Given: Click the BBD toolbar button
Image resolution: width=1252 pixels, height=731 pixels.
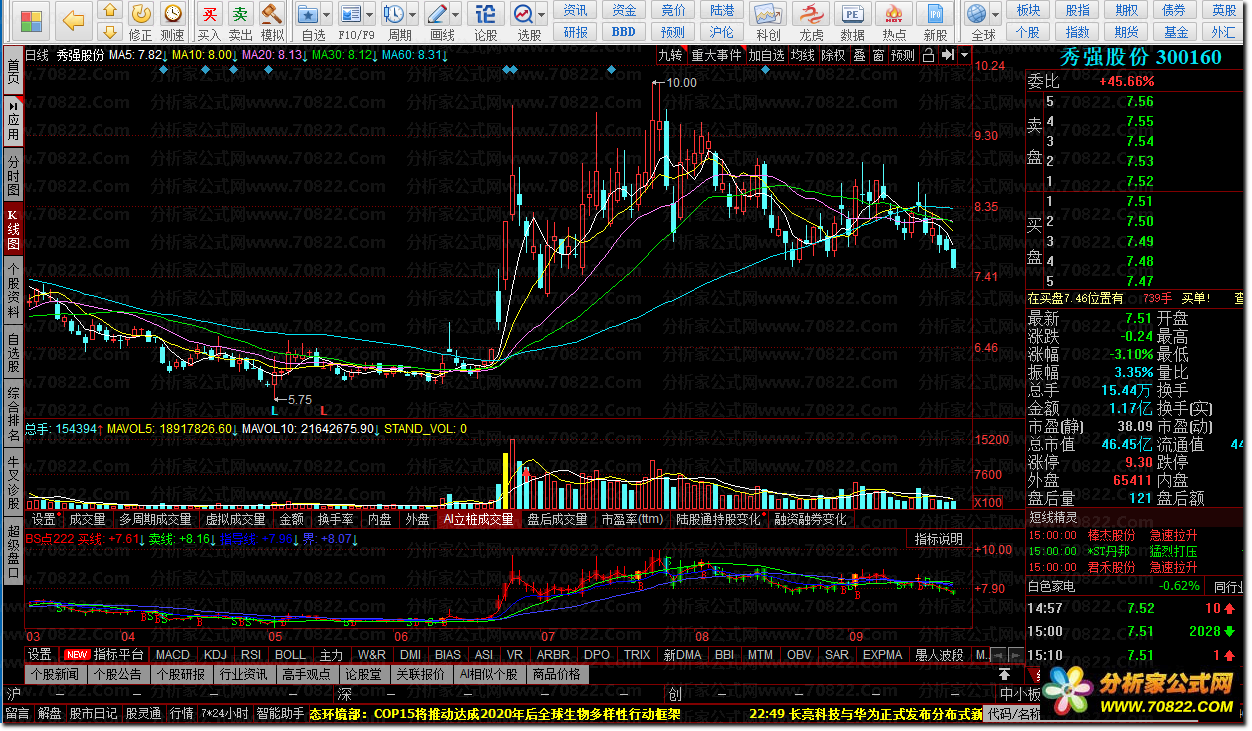Looking at the screenshot, I should point(624,31).
